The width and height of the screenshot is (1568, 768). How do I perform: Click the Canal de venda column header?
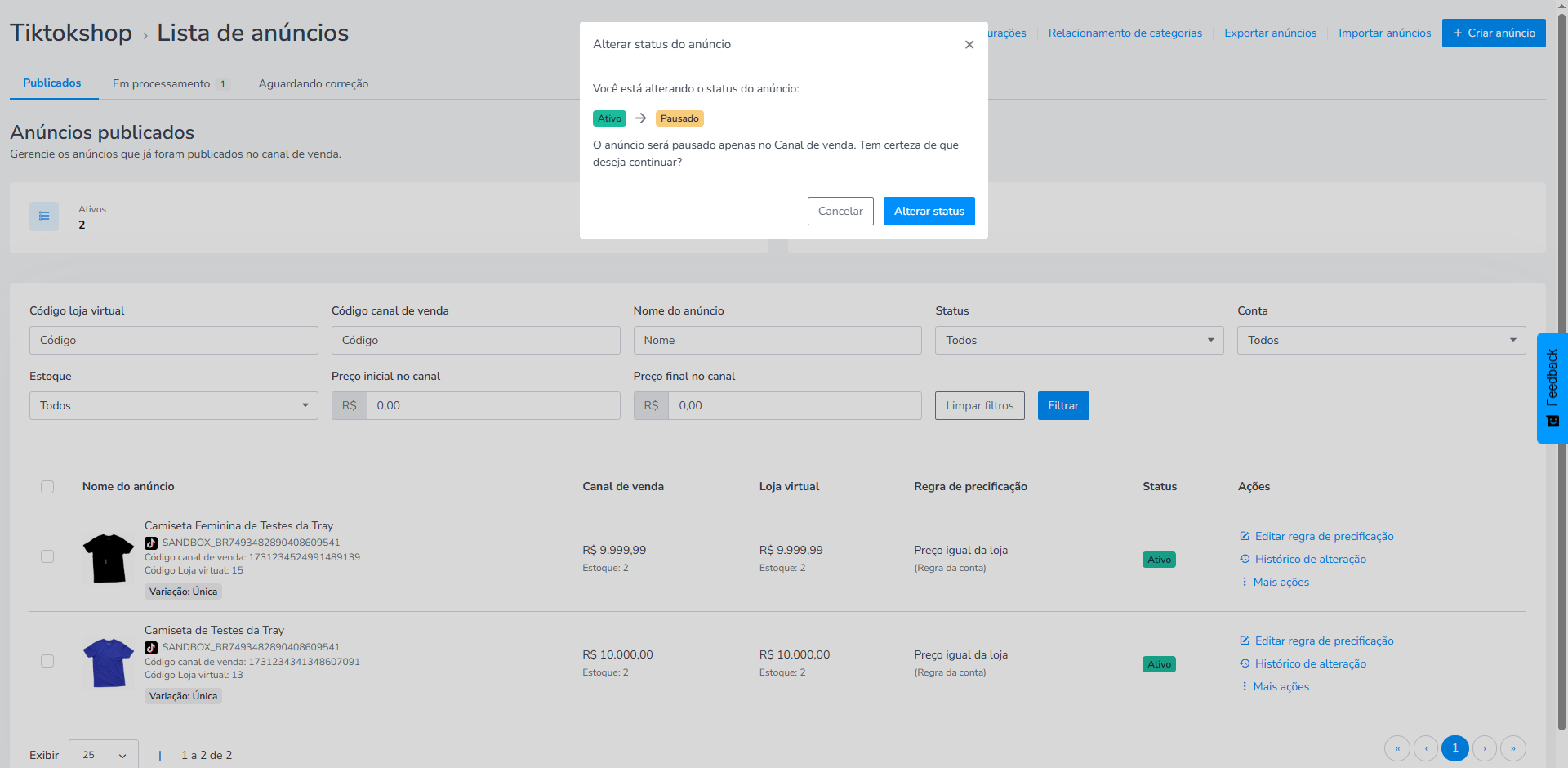(x=623, y=486)
